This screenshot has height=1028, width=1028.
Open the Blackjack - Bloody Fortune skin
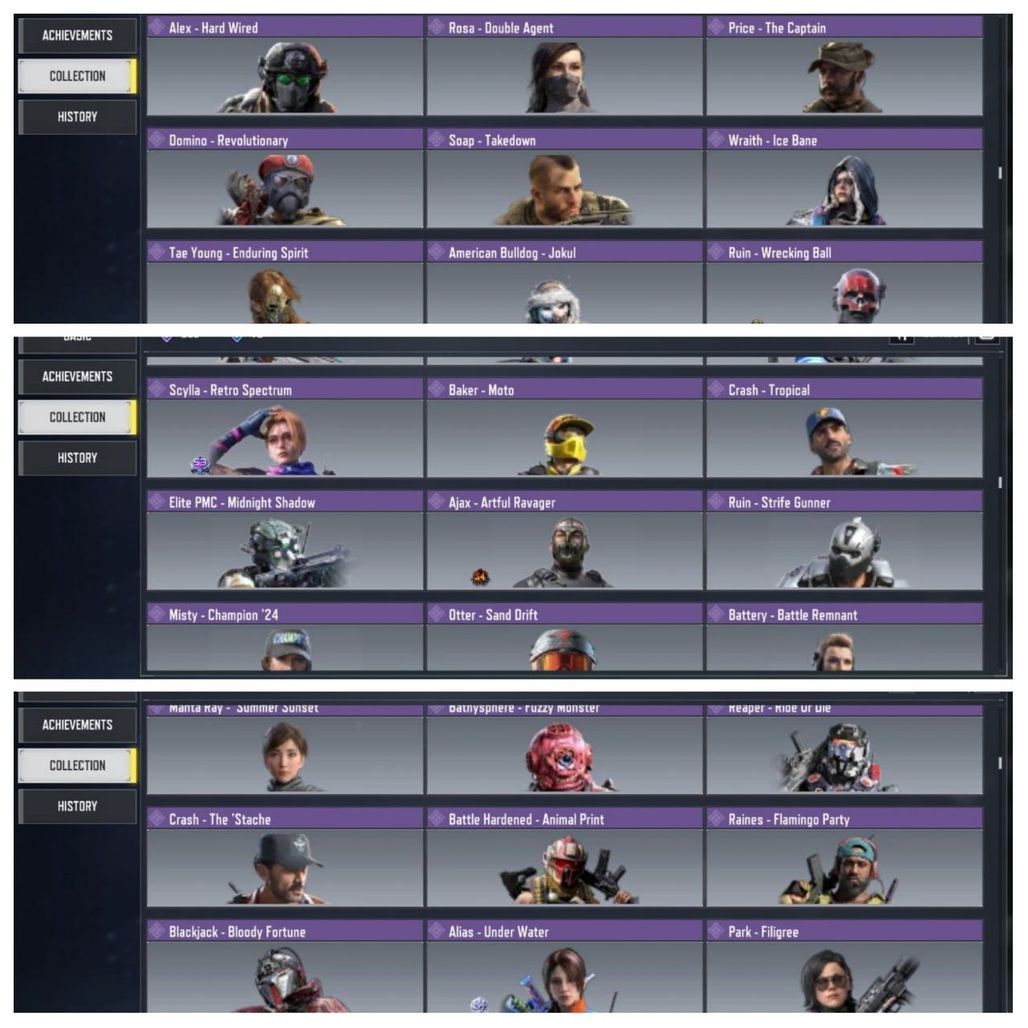(285, 966)
